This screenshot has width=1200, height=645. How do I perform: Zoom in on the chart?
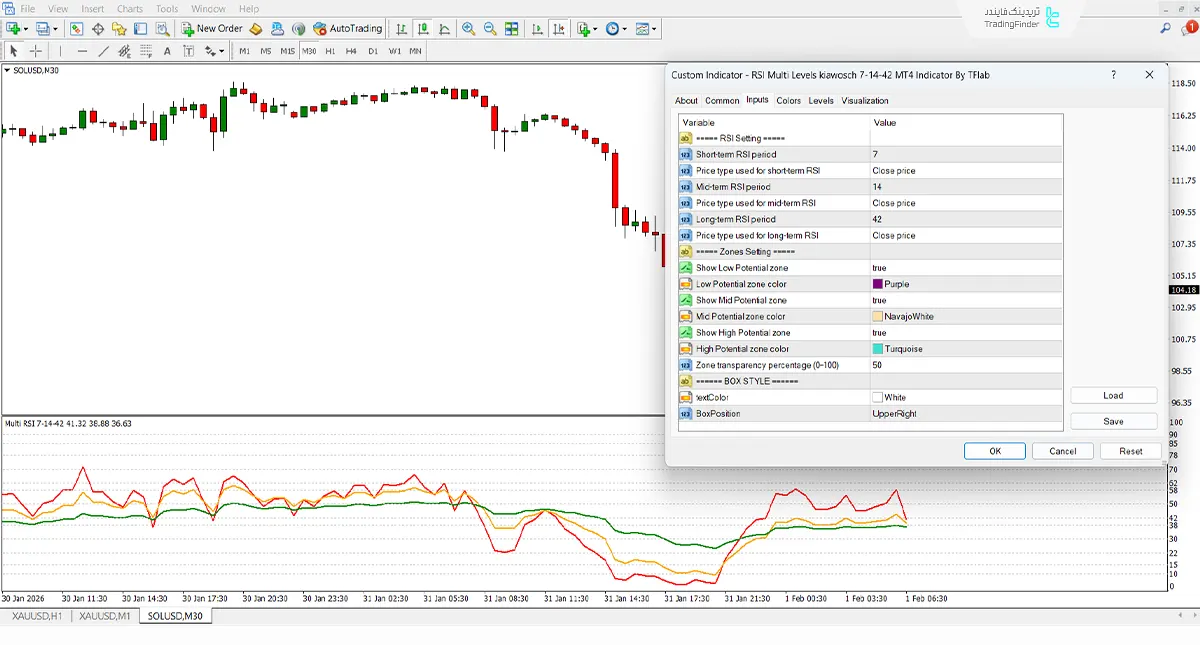[x=469, y=28]
